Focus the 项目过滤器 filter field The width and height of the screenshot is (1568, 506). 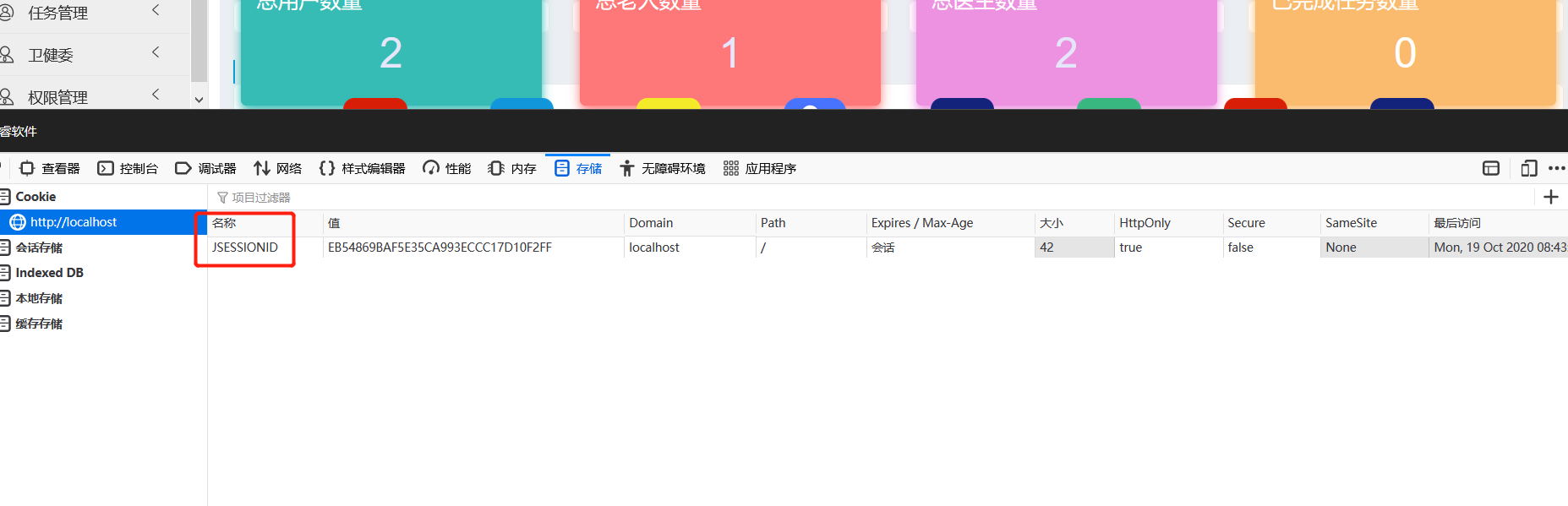point(871,197)
